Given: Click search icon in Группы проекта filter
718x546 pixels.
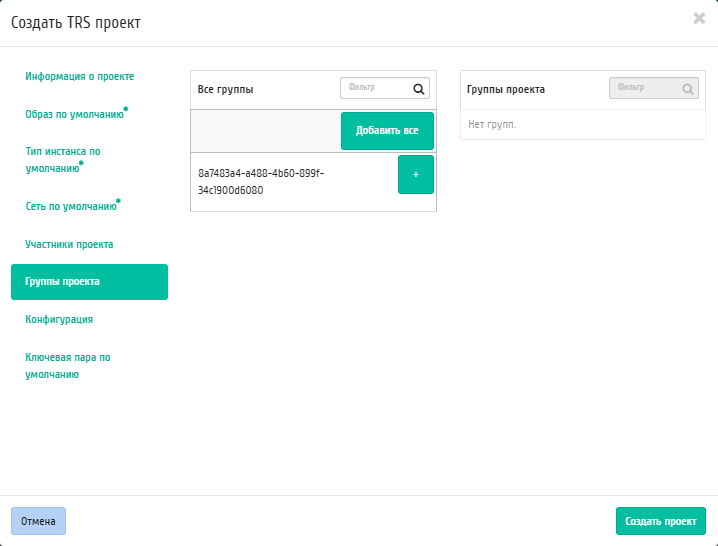Looking at the screenshot, I should click(688, 89).
